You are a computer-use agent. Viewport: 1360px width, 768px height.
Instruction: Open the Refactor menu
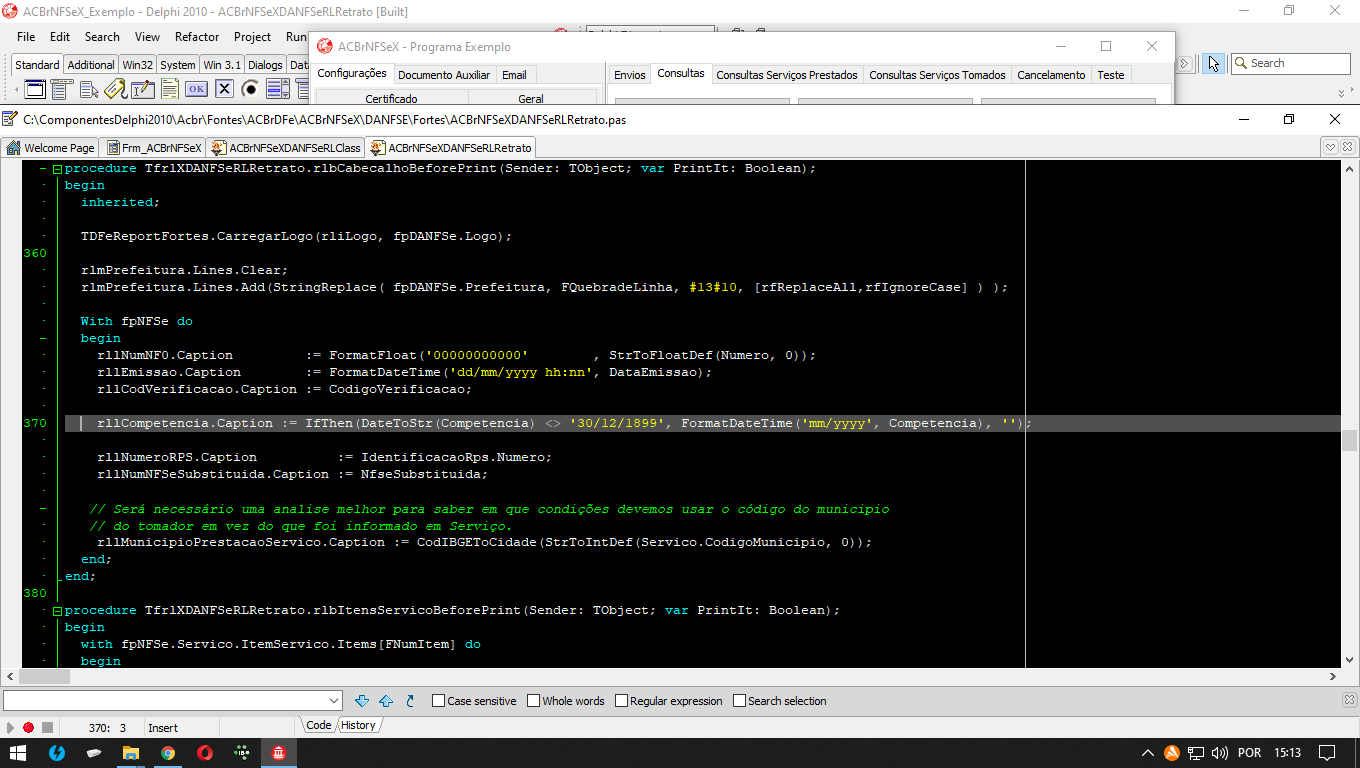click(x=197, y=37)
